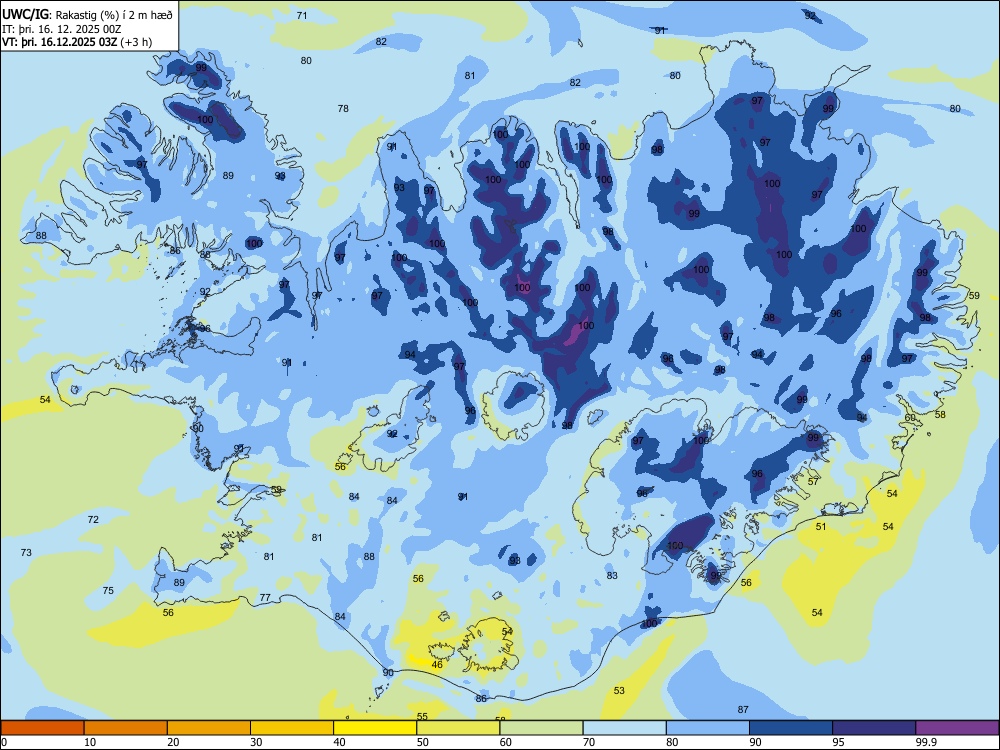The image size is (1000, 750).
Task: Click the '73' value near the map edge
Action: click(x=26, y=552)
